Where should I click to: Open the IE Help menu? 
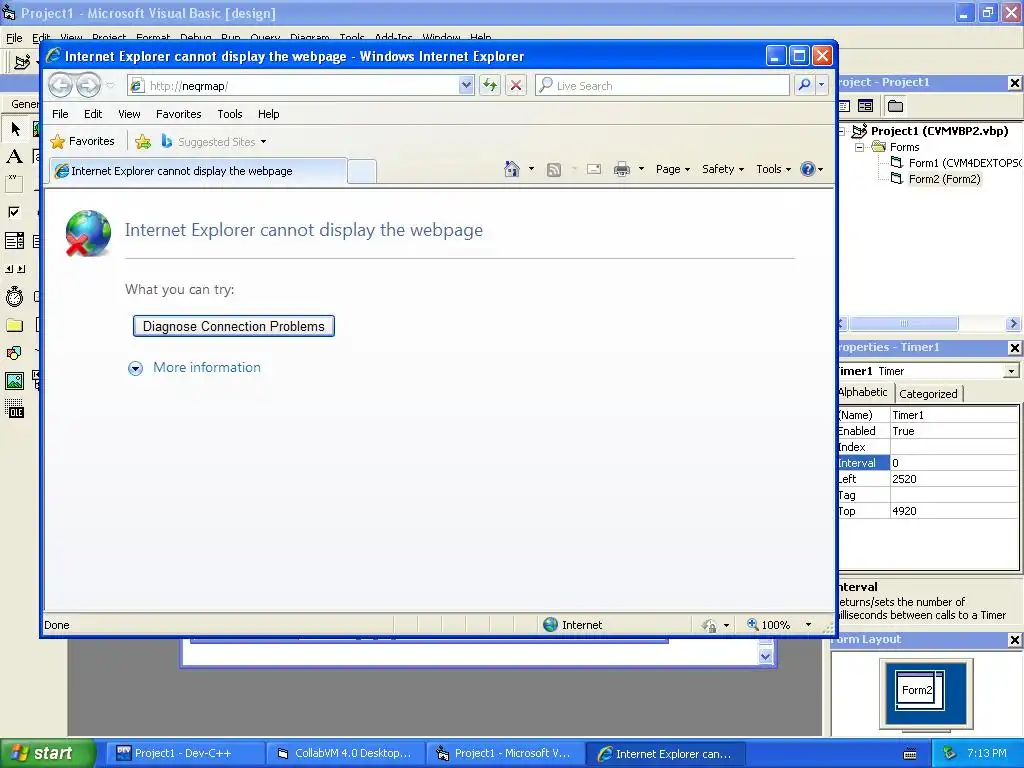(268, 114)
